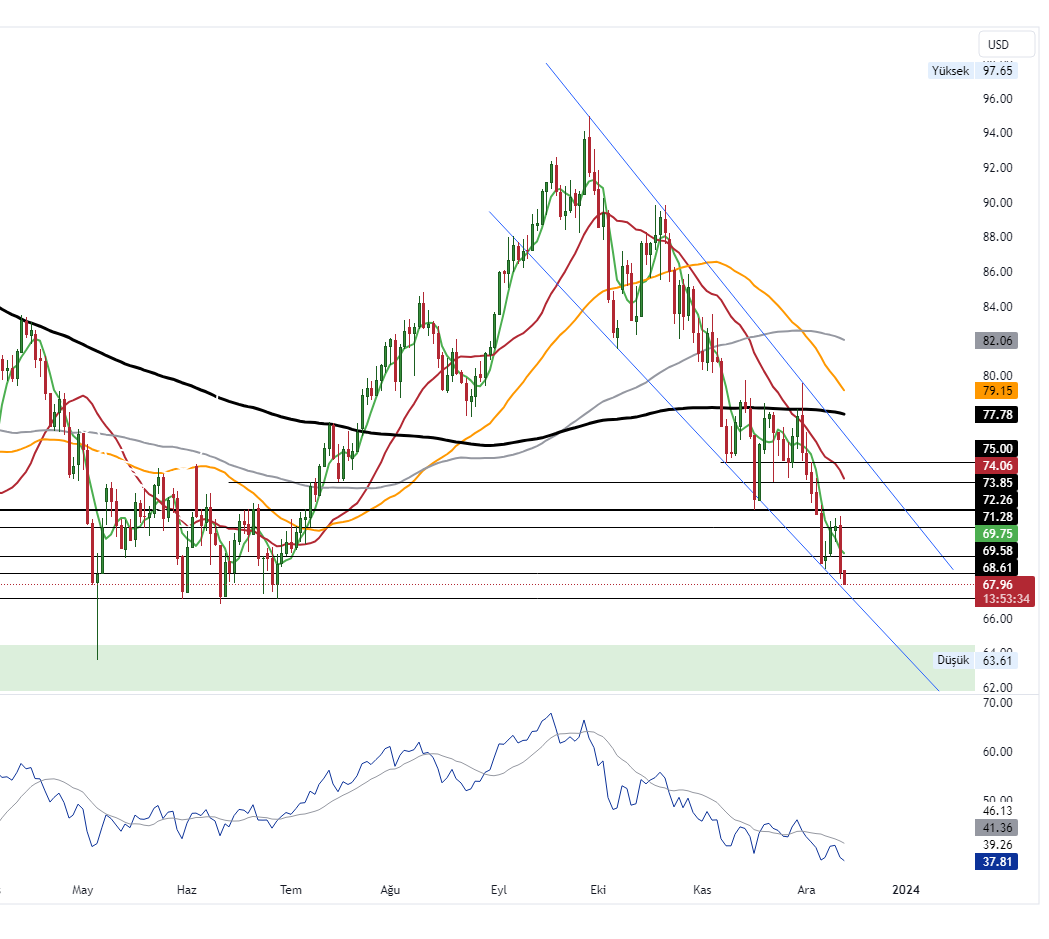Viewport: 1049px width, 939px height.
Task: Select the orange 79.15 moving average label
Action: 996,390
